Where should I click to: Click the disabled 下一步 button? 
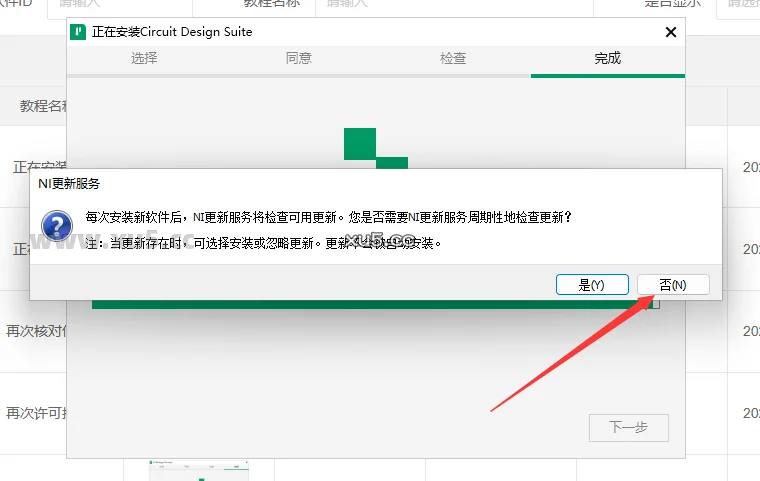point(629,427)
